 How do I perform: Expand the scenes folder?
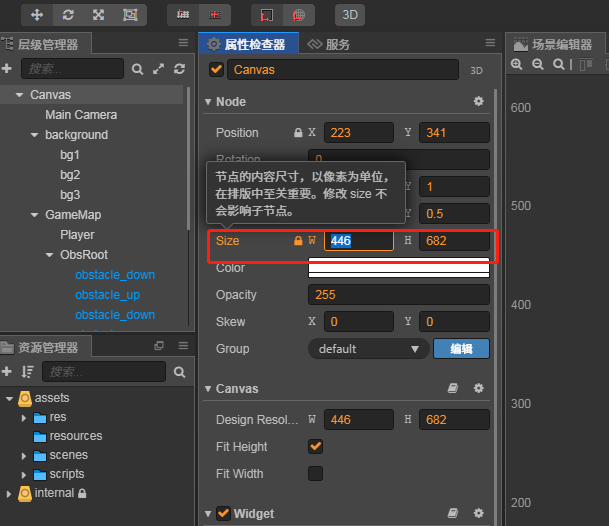click(x=24, y=456)
